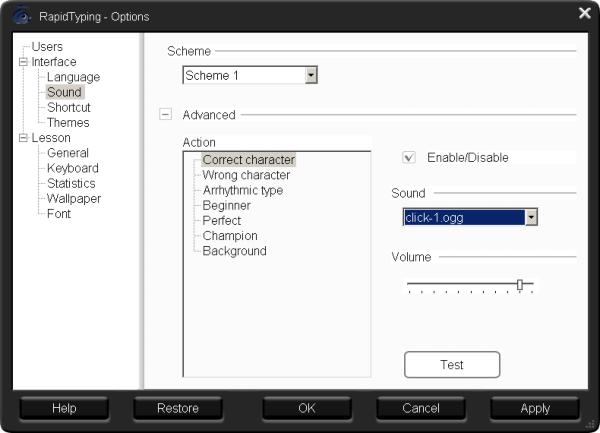Click the Apply button
Image resolution: width=600 pixels, height=433 pixels.
point(535,408)
